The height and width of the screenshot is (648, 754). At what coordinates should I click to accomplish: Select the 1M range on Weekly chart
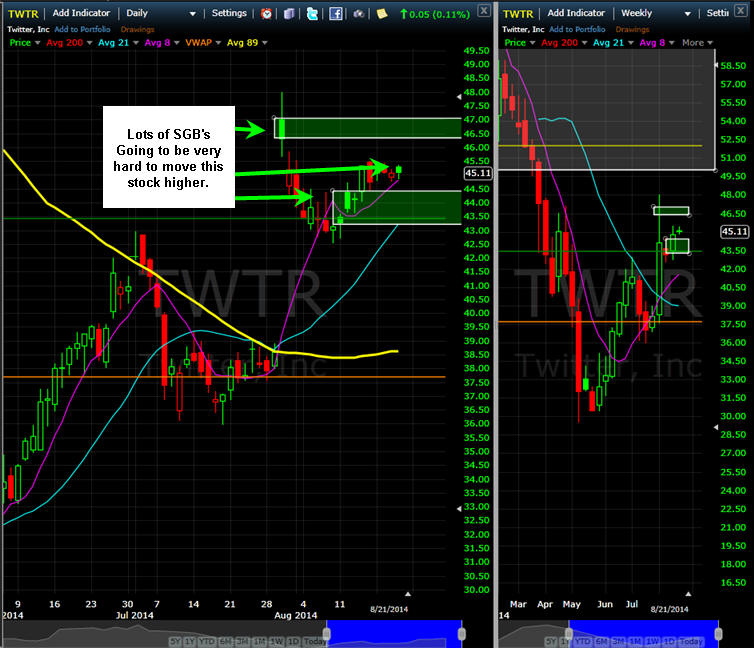[x=635, y=641]
